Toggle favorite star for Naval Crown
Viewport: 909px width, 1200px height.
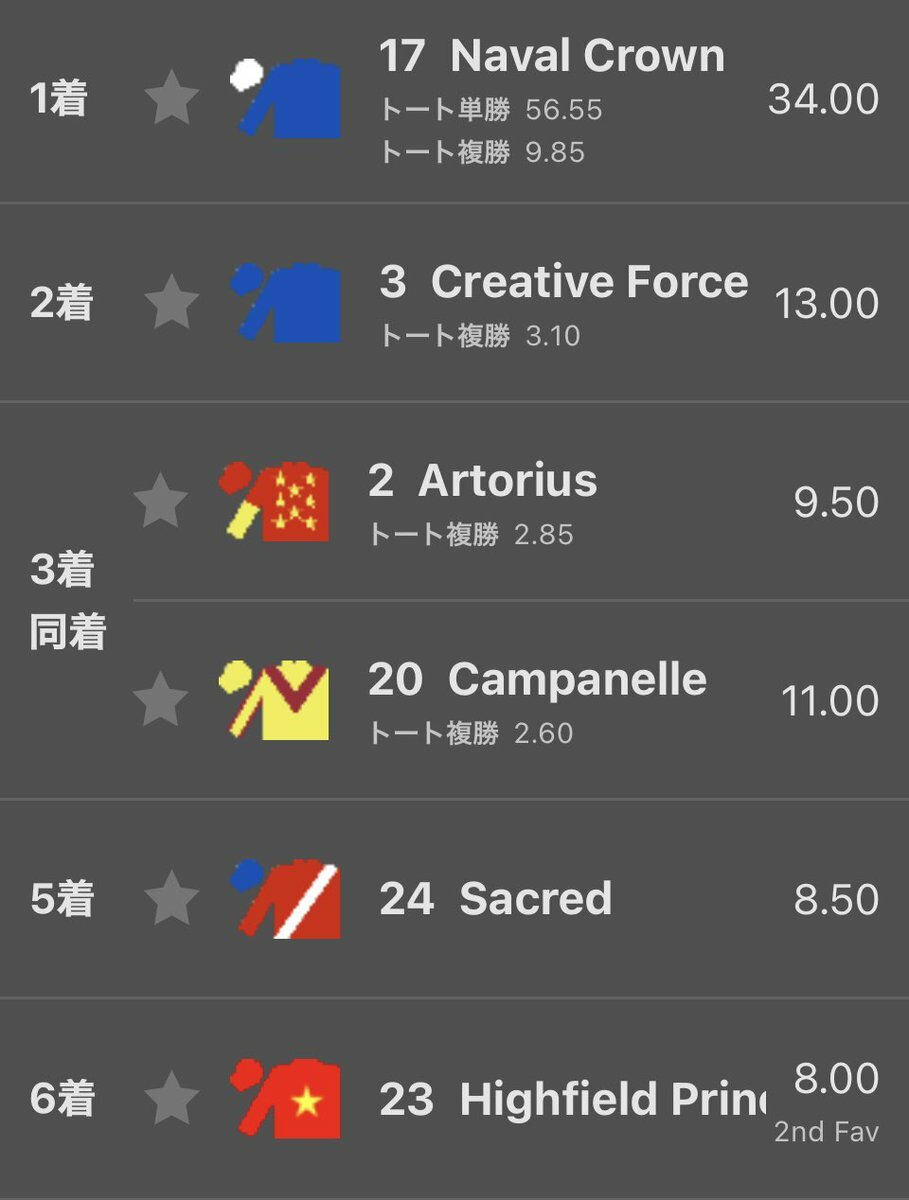[171, 99]
